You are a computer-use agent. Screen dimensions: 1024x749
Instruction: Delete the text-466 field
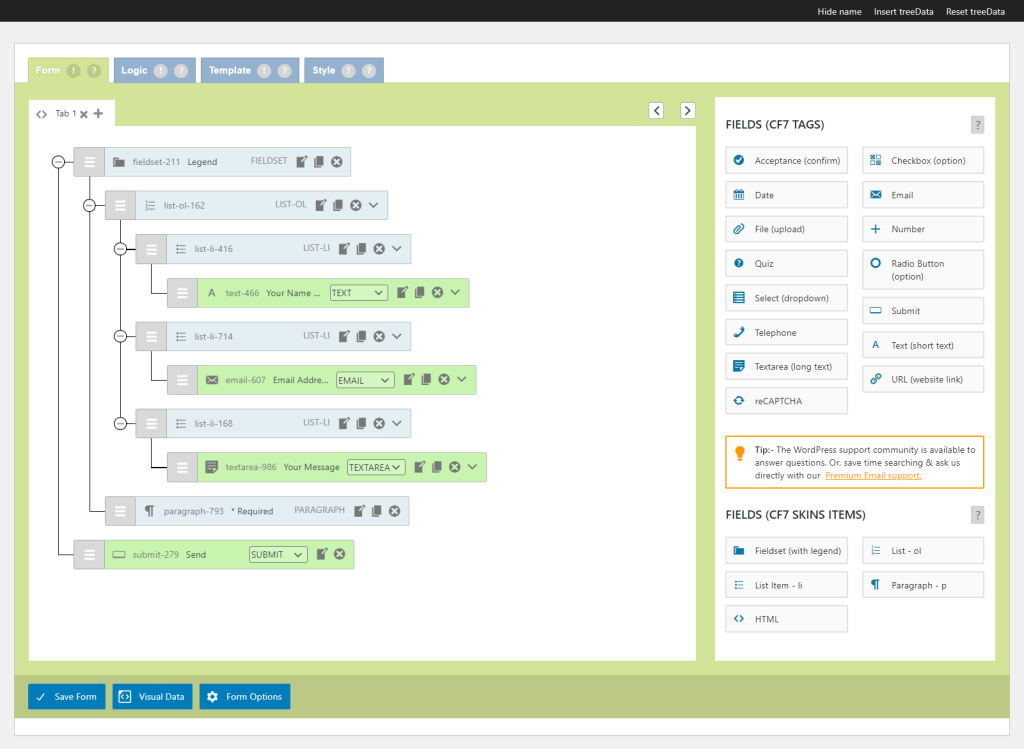pyautogui.click(x=436, y=293)
